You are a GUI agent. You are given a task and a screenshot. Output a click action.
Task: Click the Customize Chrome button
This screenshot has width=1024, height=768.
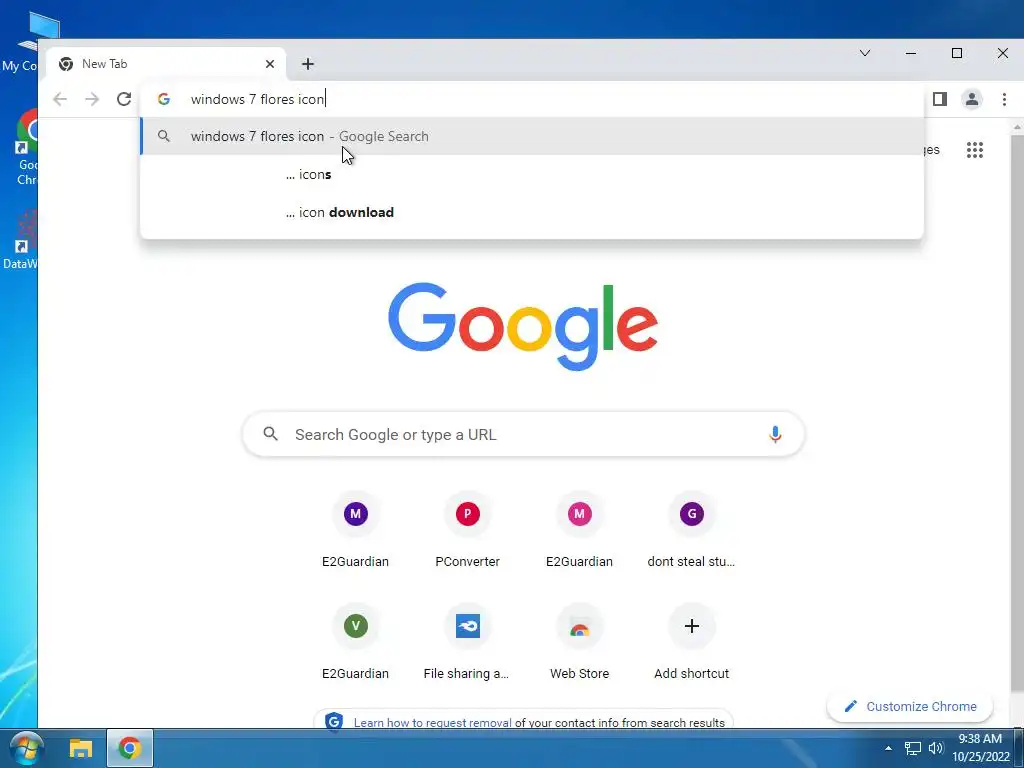(910, 707)
